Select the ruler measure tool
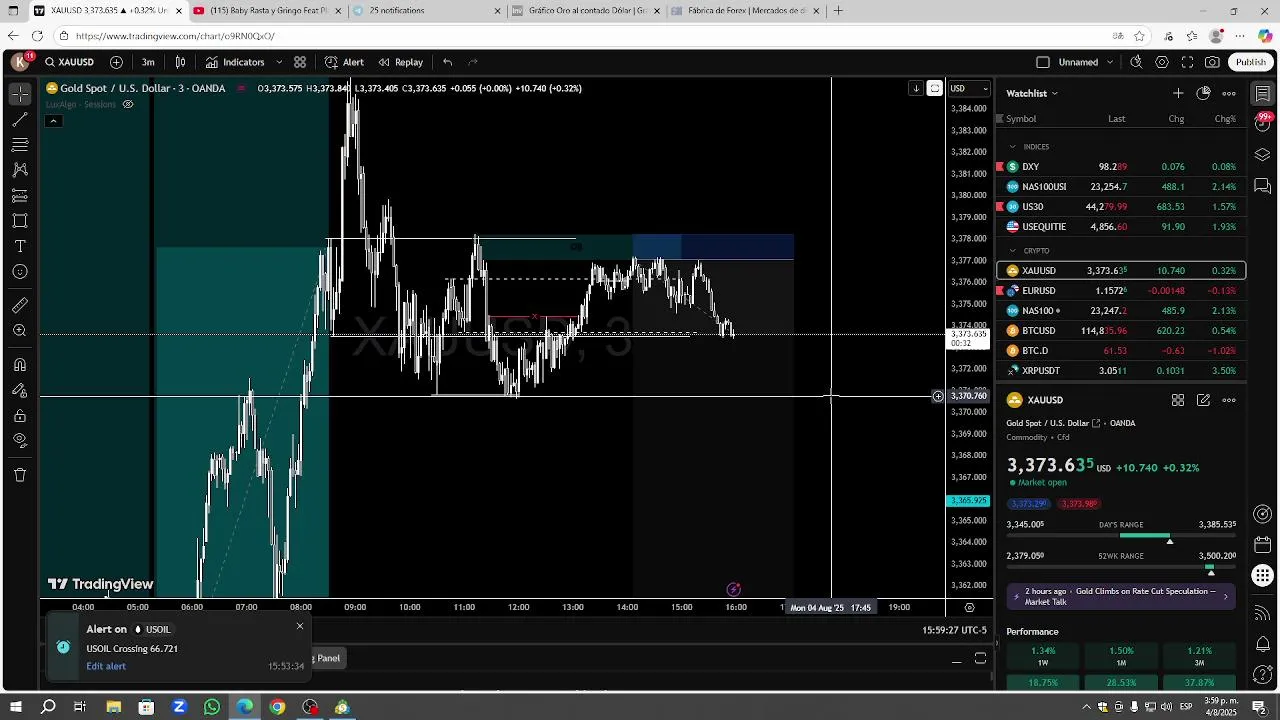The width and height of the screenshot is (1280, 720). coord(20,305)
